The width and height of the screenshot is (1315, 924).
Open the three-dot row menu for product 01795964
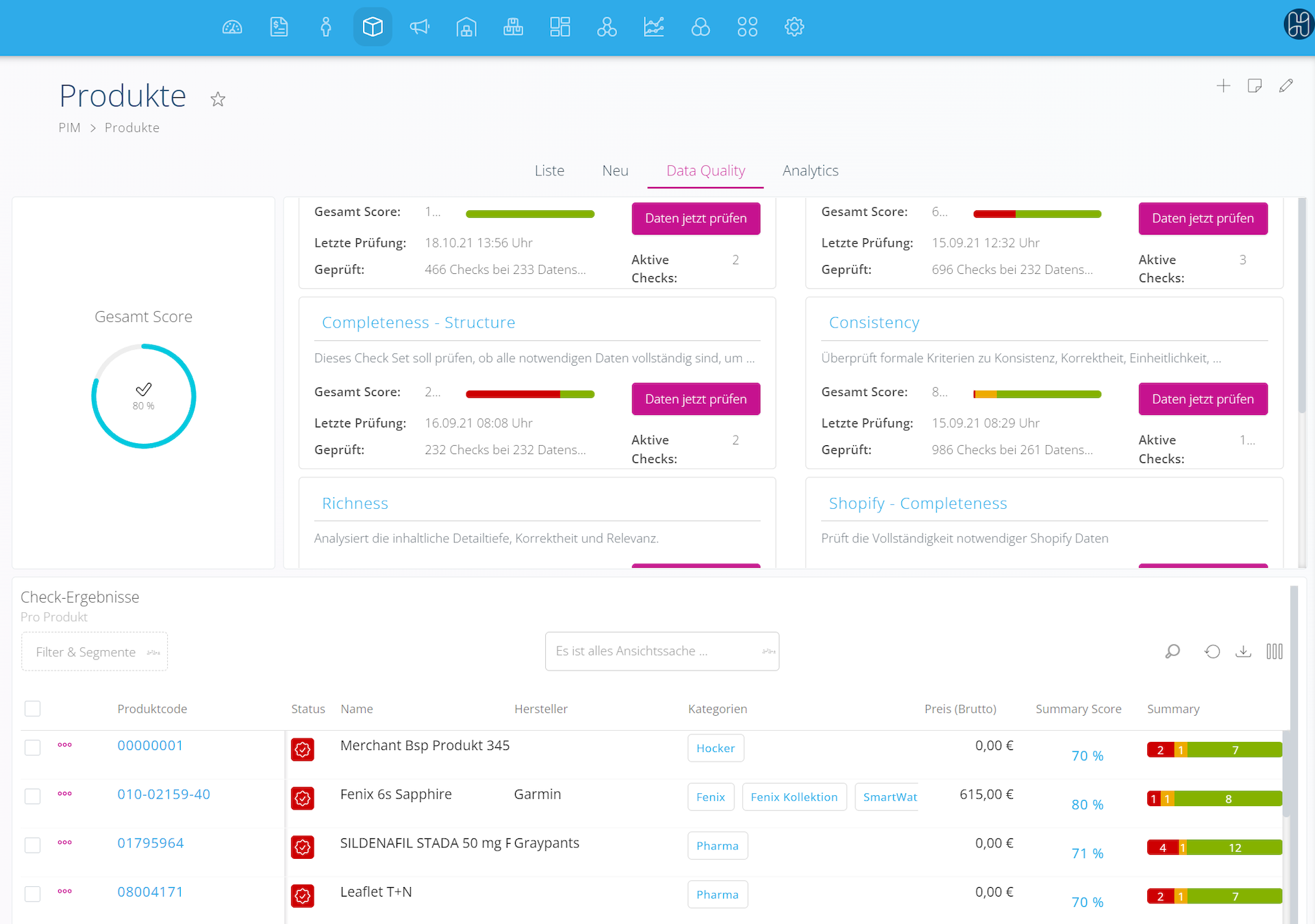64,842
